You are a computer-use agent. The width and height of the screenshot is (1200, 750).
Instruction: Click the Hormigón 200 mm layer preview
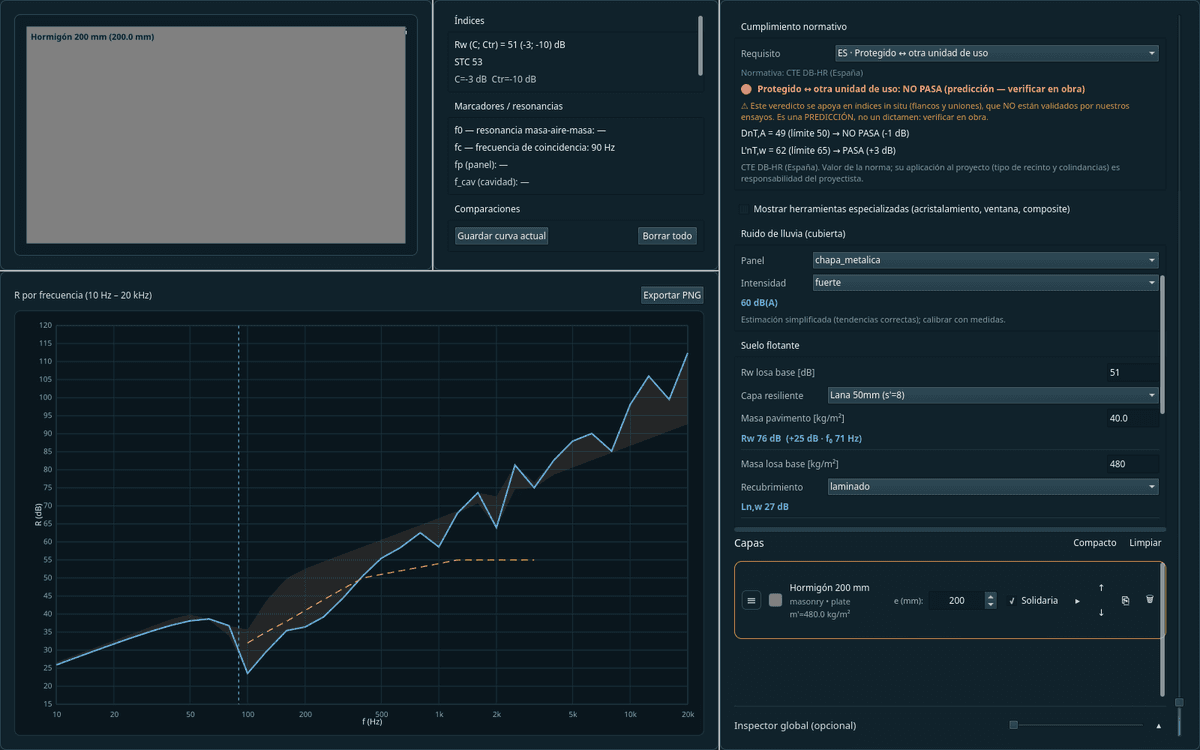coord(216,135)
